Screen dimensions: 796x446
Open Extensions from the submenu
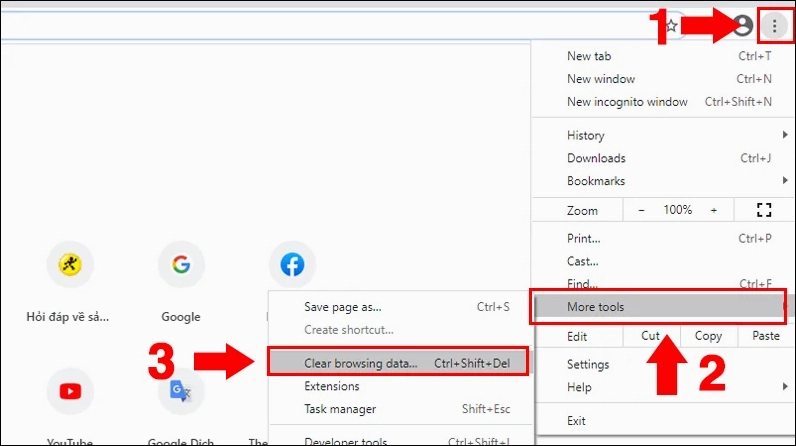tap(400, 386)
